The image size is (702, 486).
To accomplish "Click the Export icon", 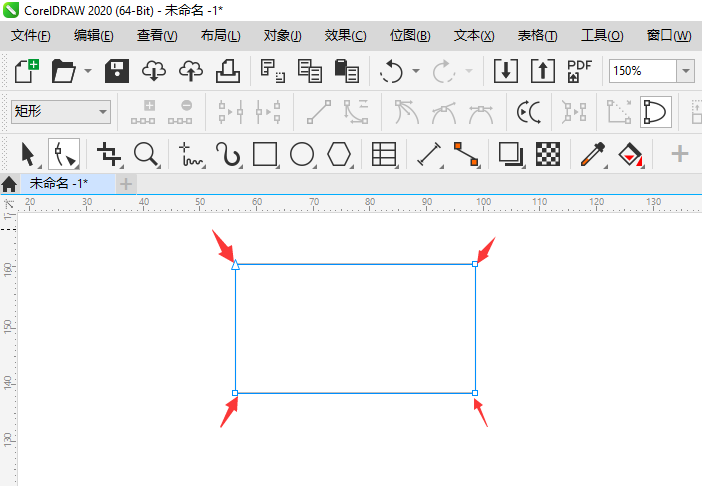I will [x=543, y=71].
